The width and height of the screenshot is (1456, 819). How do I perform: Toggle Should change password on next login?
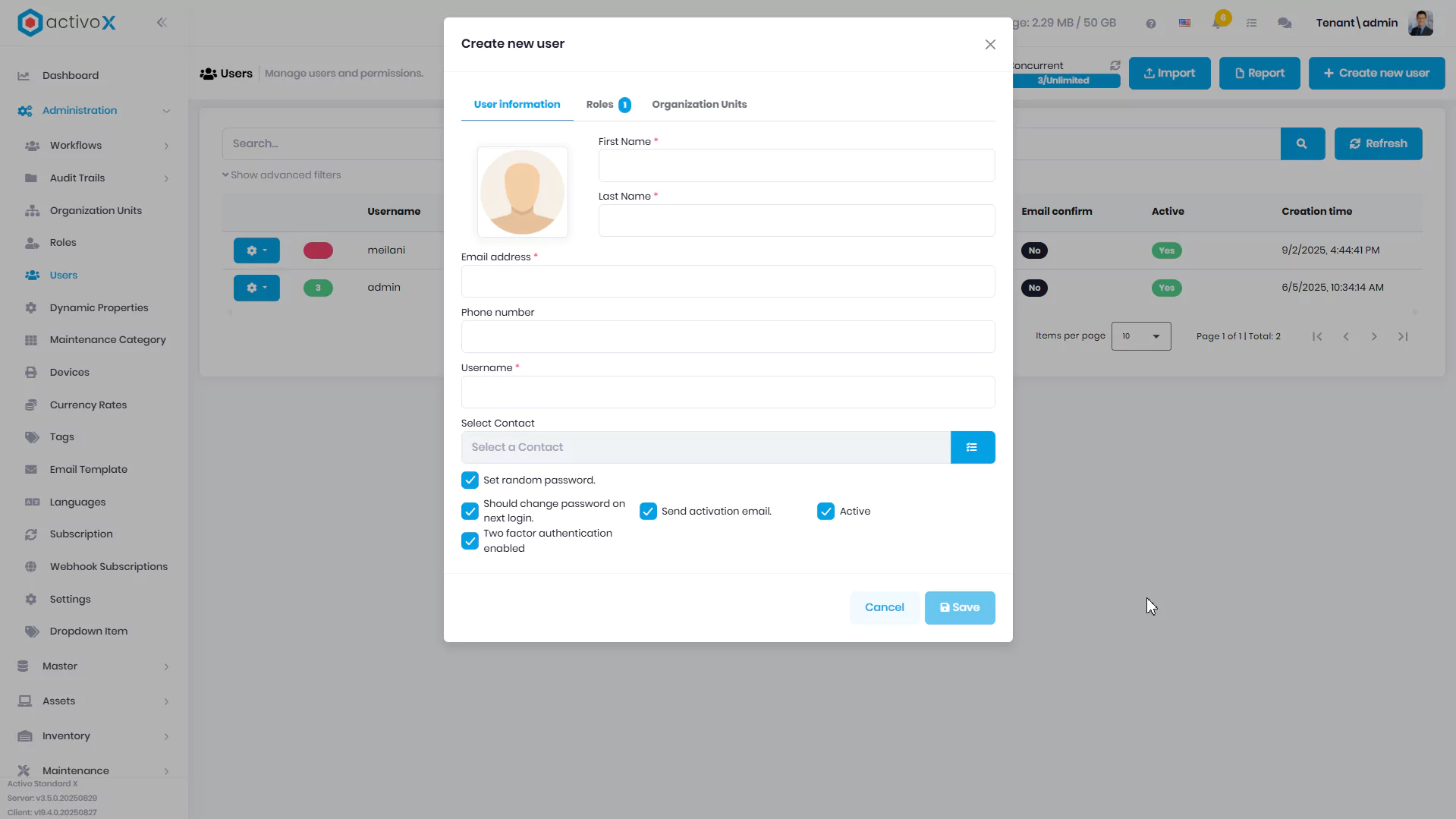[470, 511]
